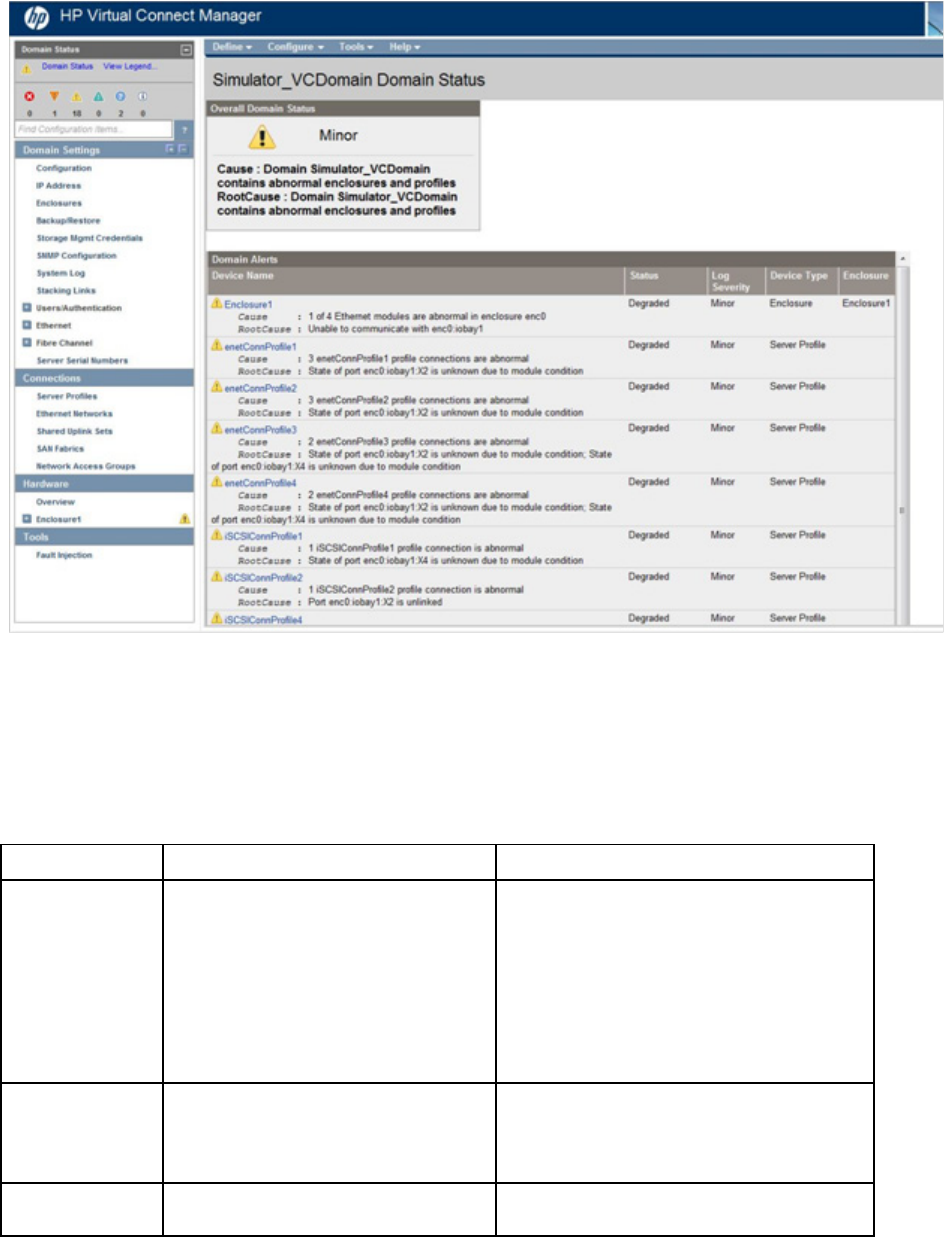
Task: Click the collapse-all icon in Domain Settings header
Action: click(182, 149)
